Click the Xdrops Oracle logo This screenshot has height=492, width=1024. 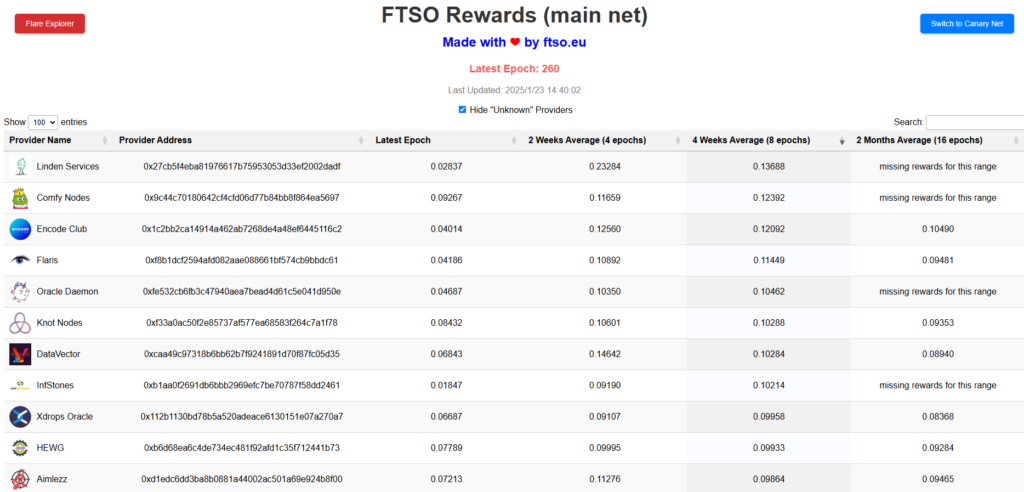point(20,417)
